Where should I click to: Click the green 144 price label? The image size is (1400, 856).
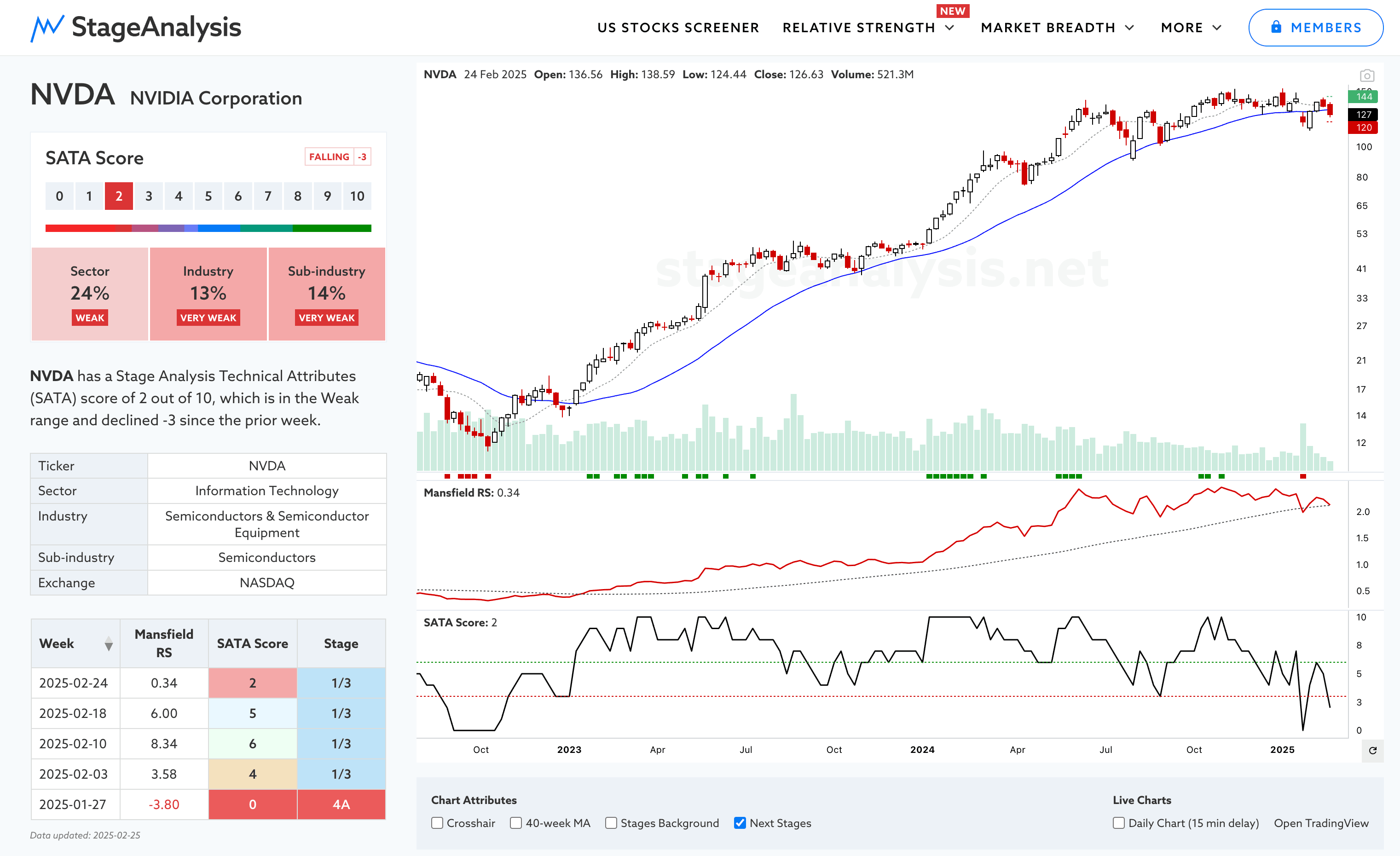pos(1363,97)
